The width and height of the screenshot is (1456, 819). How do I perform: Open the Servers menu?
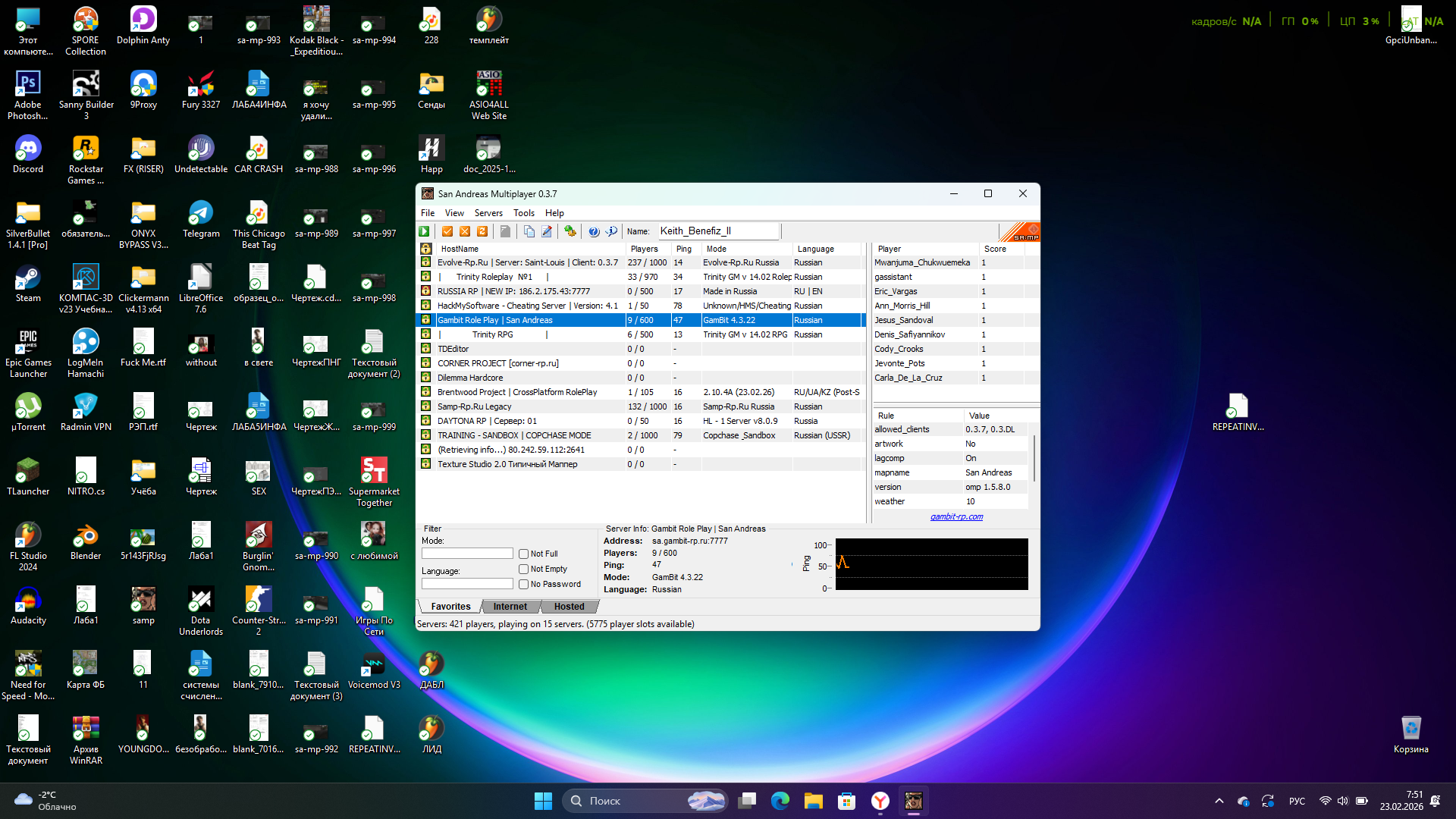coord(488,213)
